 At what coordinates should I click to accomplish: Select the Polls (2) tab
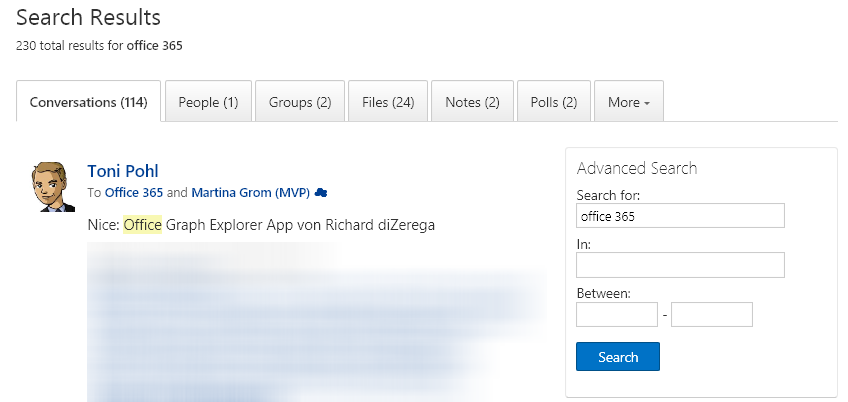click(554, 102)
